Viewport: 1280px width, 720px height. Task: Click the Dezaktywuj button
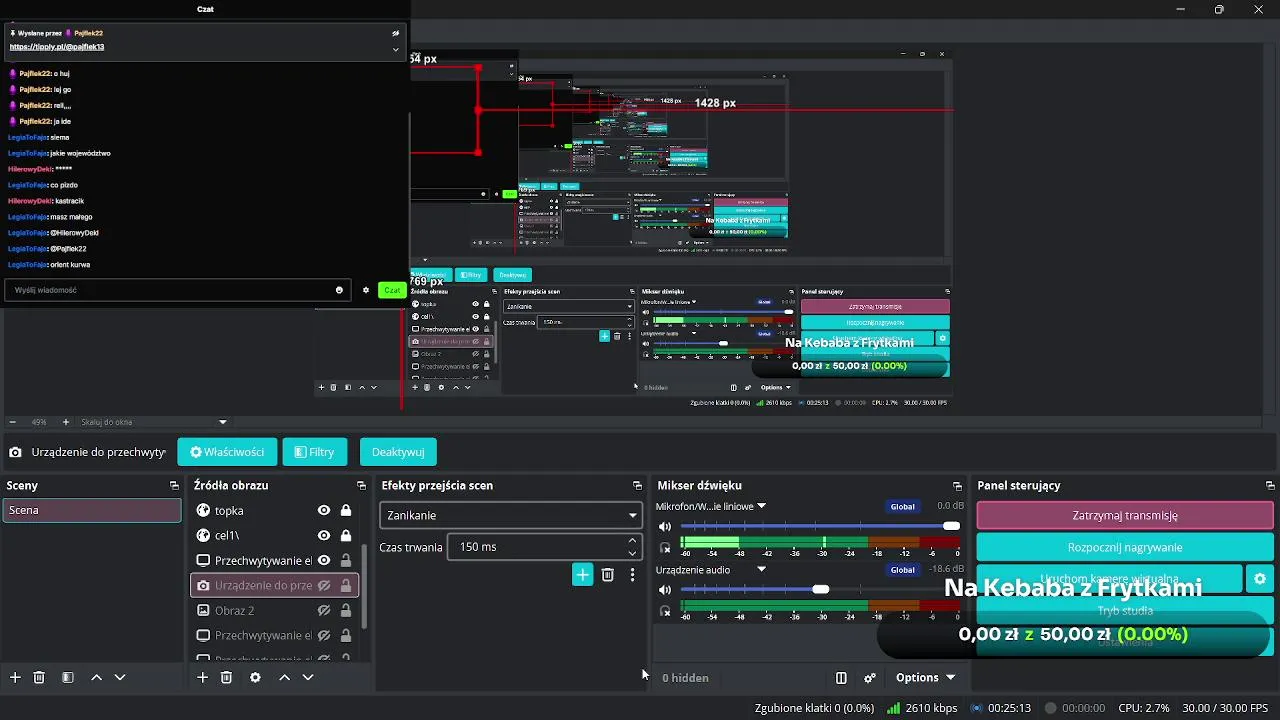click(x=398, y=452)
